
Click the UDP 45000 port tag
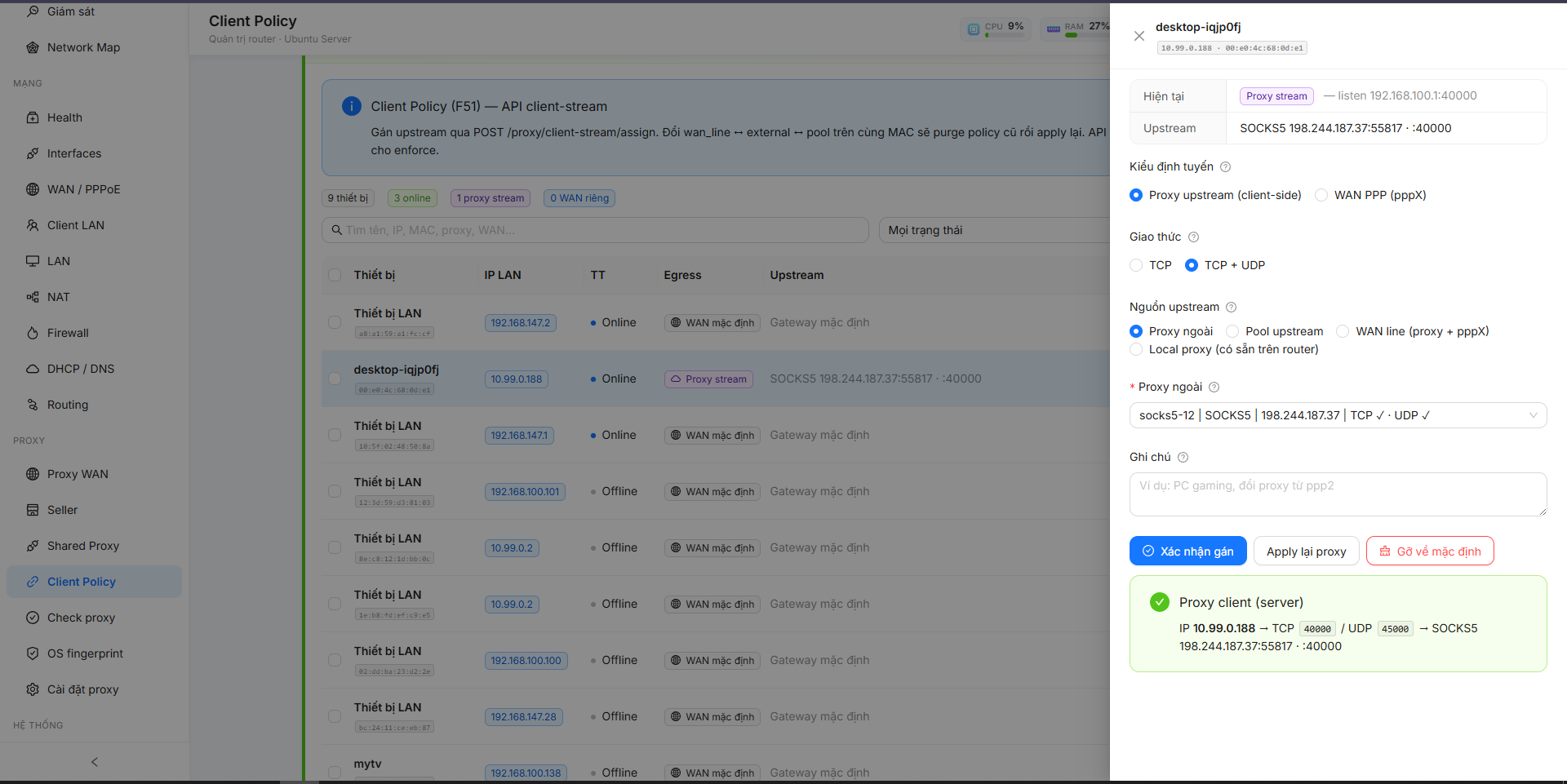1396,629
